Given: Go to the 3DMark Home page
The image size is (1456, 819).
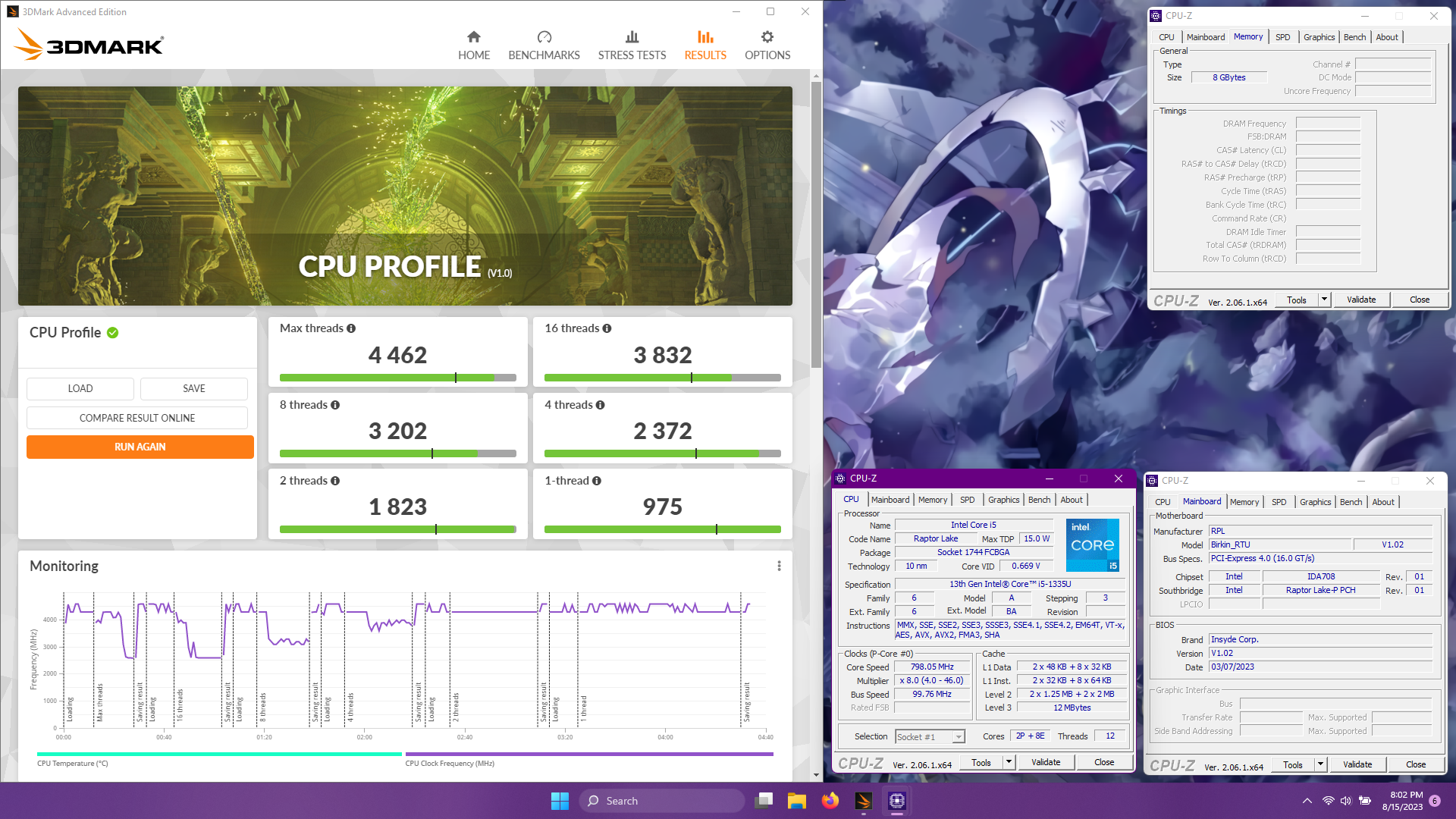Looking at the screenshot, I should [474, 45].
